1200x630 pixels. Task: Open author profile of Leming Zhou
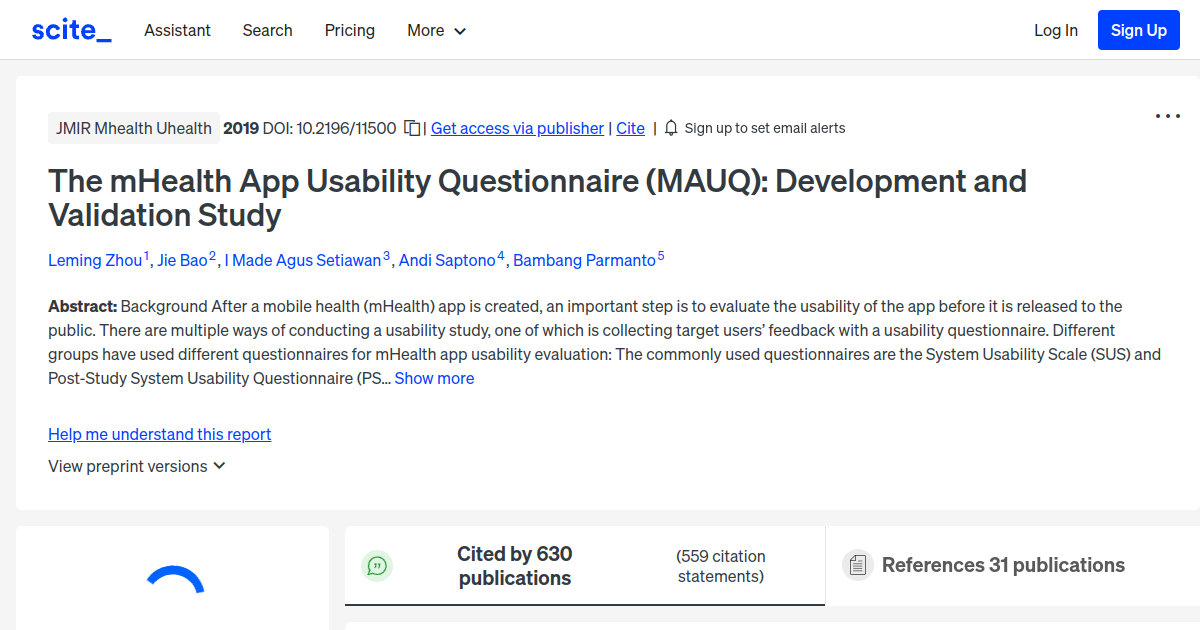click(x=96, y=260)
